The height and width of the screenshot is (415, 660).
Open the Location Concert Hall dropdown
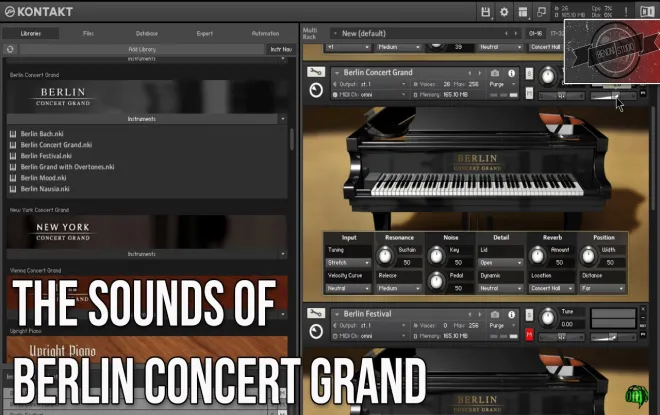552,289
